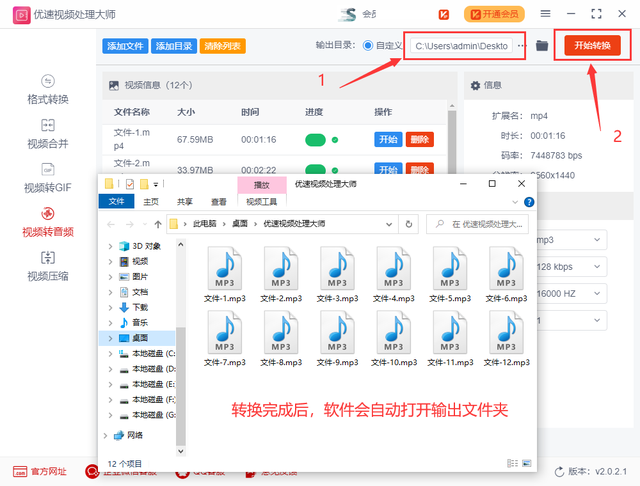Click the Explorer help question mark icon

(x=529, y=202)
